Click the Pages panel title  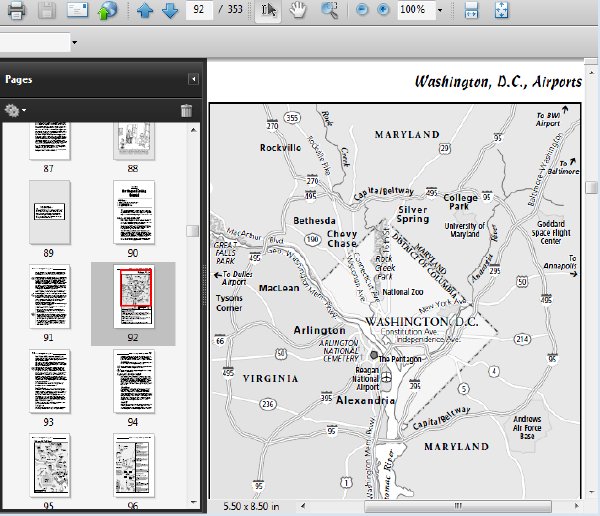[x=18, y=80]
